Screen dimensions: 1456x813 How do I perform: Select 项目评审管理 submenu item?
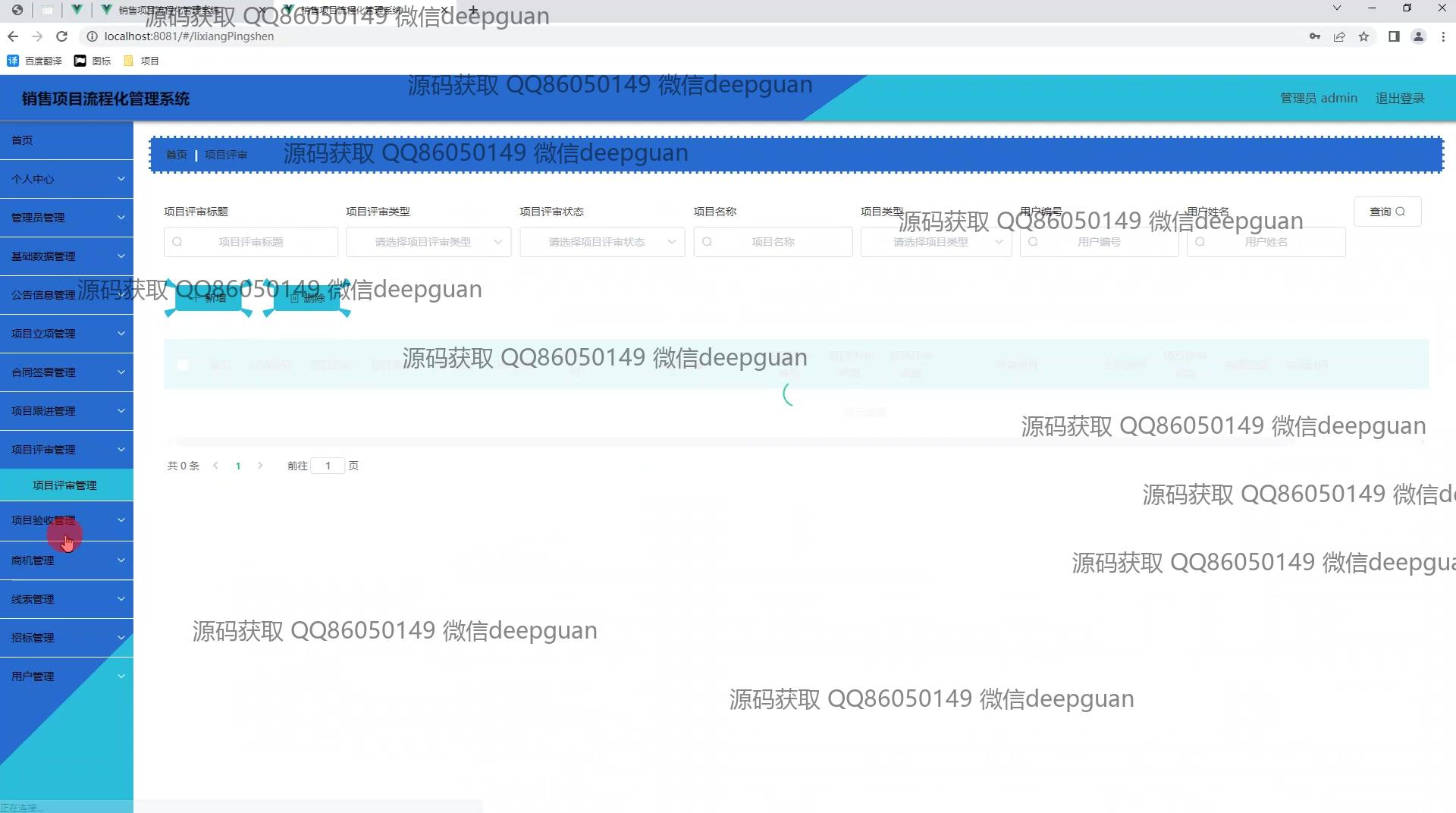click(x=67, y=485)
